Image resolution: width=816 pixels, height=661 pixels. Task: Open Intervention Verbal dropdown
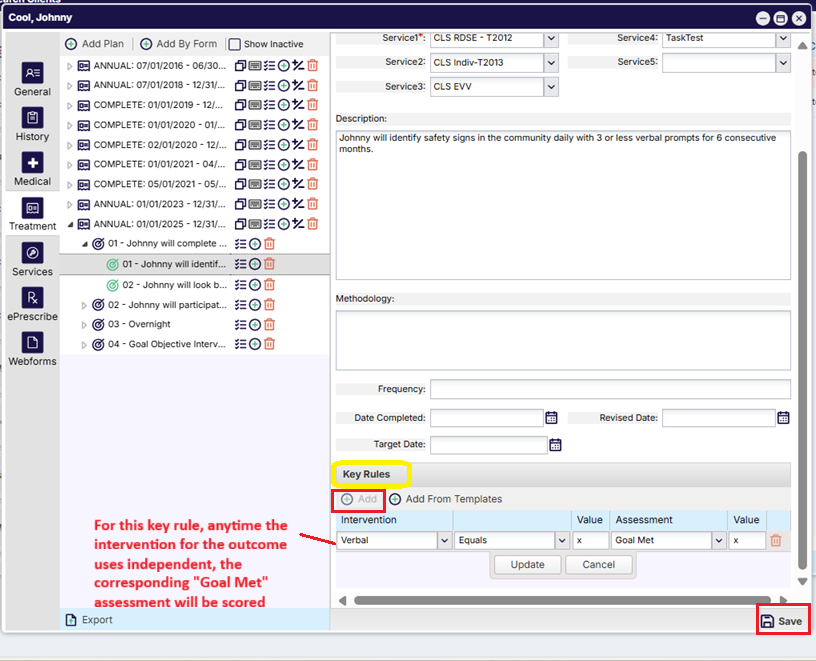(444, 540)
